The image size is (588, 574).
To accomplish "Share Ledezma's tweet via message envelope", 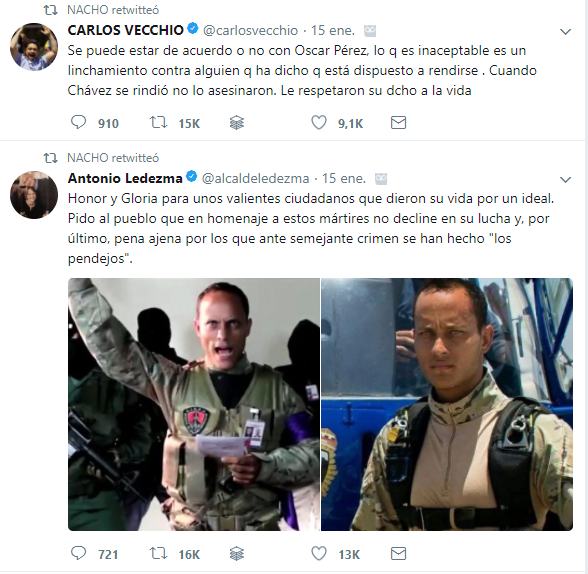I will click(x=398, y=553).
